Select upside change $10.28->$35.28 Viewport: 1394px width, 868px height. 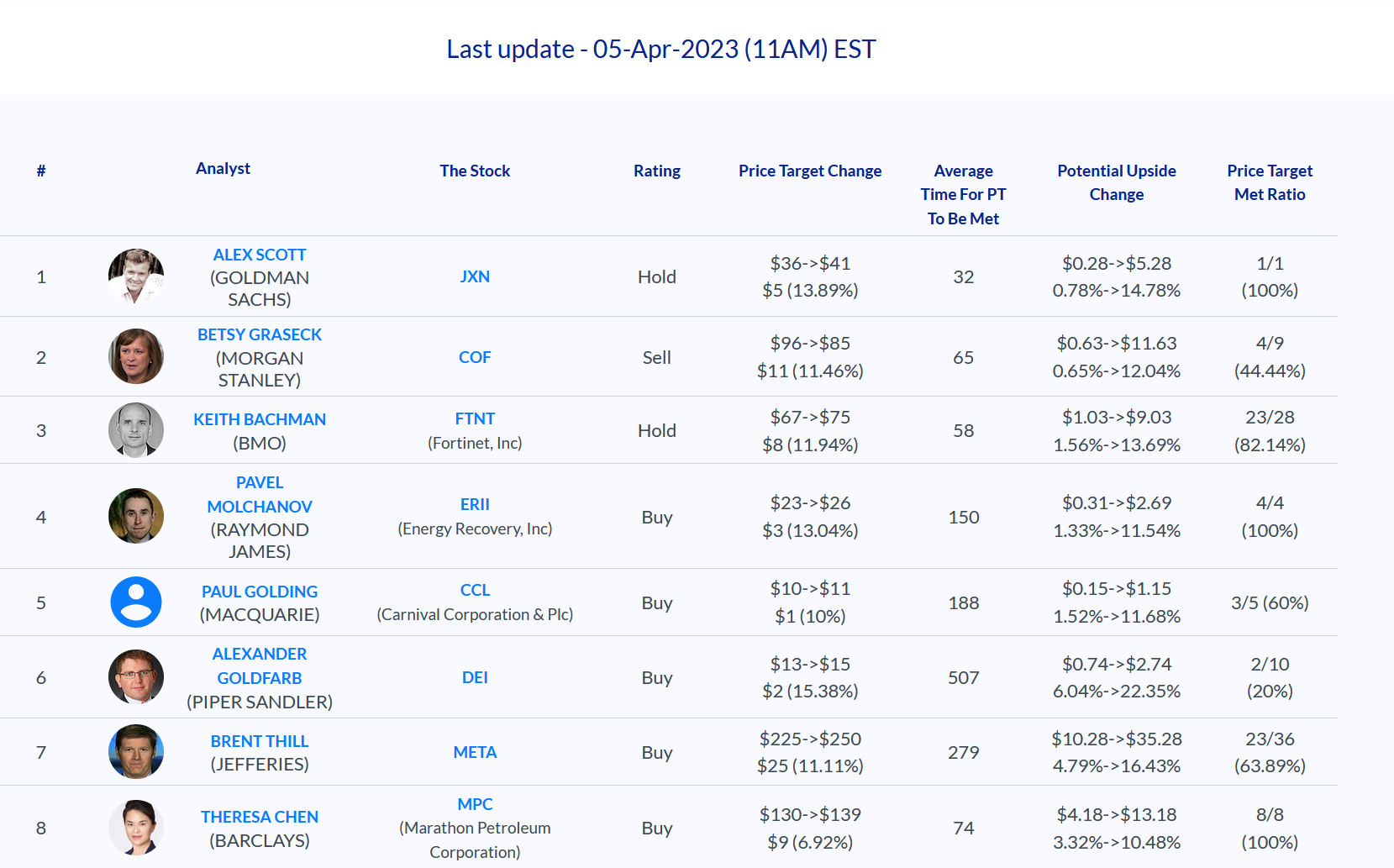pos(1117,739)
